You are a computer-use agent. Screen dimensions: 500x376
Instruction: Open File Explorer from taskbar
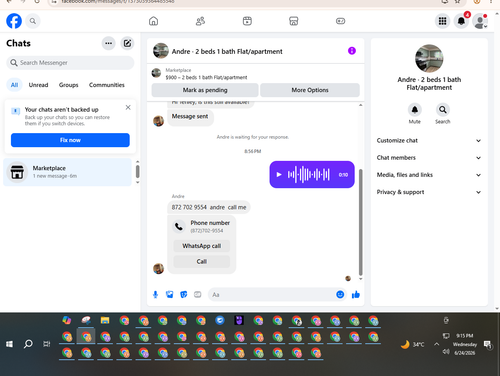pyautogui.click(x=105, y=321)
